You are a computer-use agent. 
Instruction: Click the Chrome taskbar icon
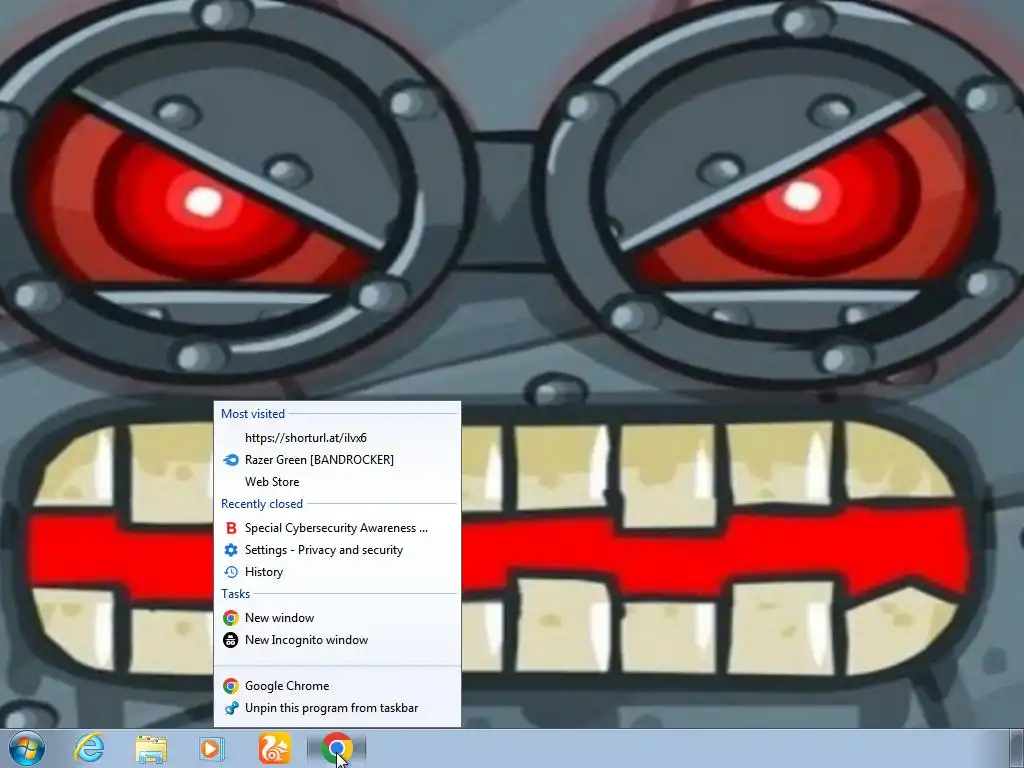click(336, 748)
